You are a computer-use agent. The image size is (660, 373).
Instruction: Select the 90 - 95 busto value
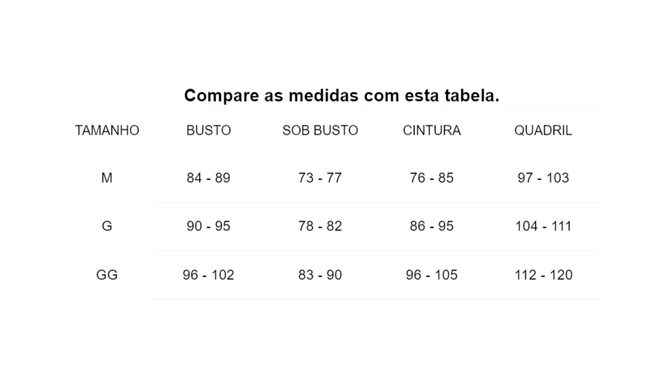pos(208,226)
